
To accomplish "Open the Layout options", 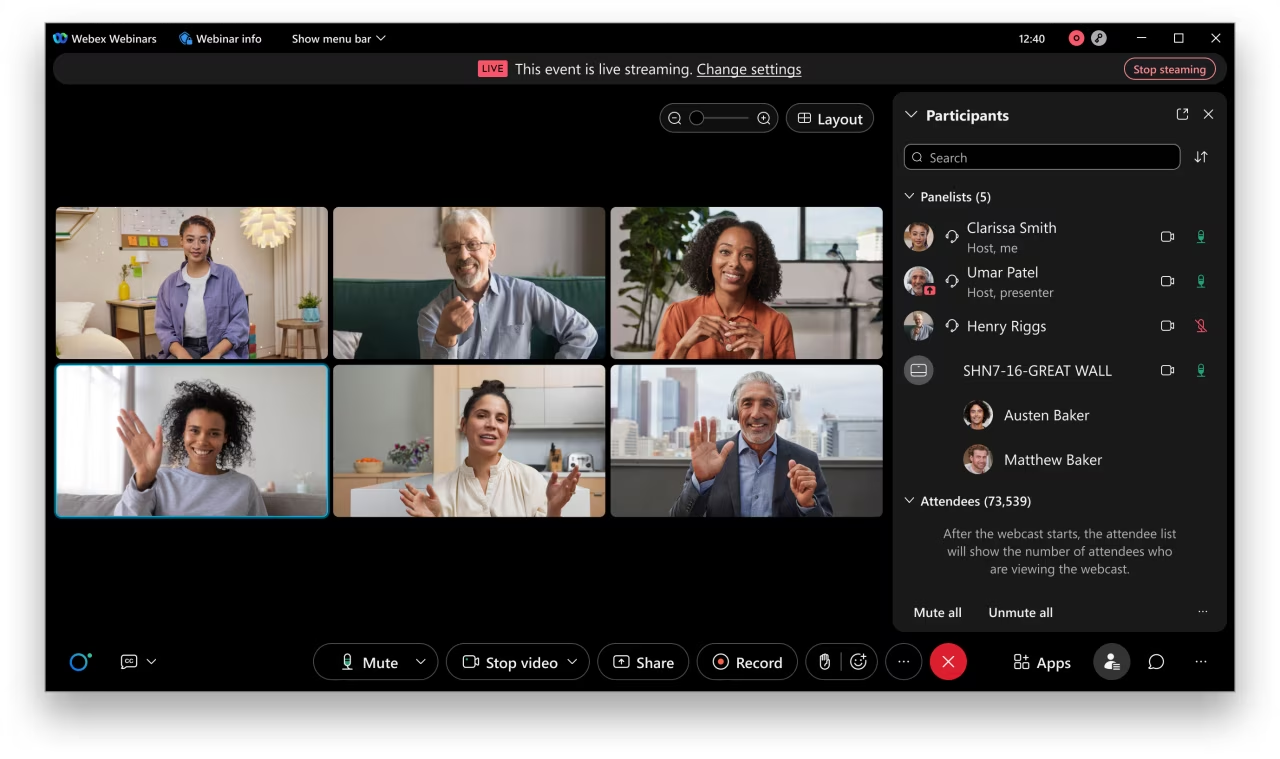I will pos(830,118).
